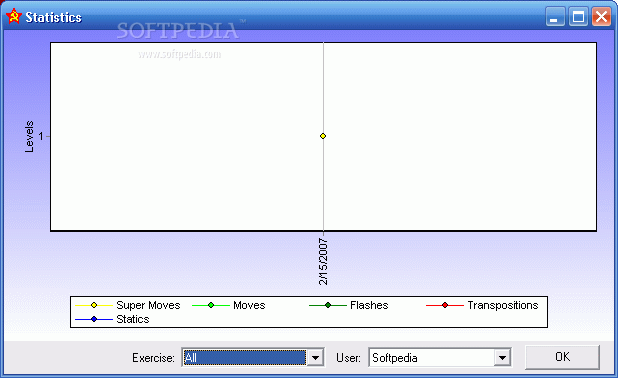Screen dimensions: 618x378
Task: Click the Statistics title text
Action: coord(54,17)
